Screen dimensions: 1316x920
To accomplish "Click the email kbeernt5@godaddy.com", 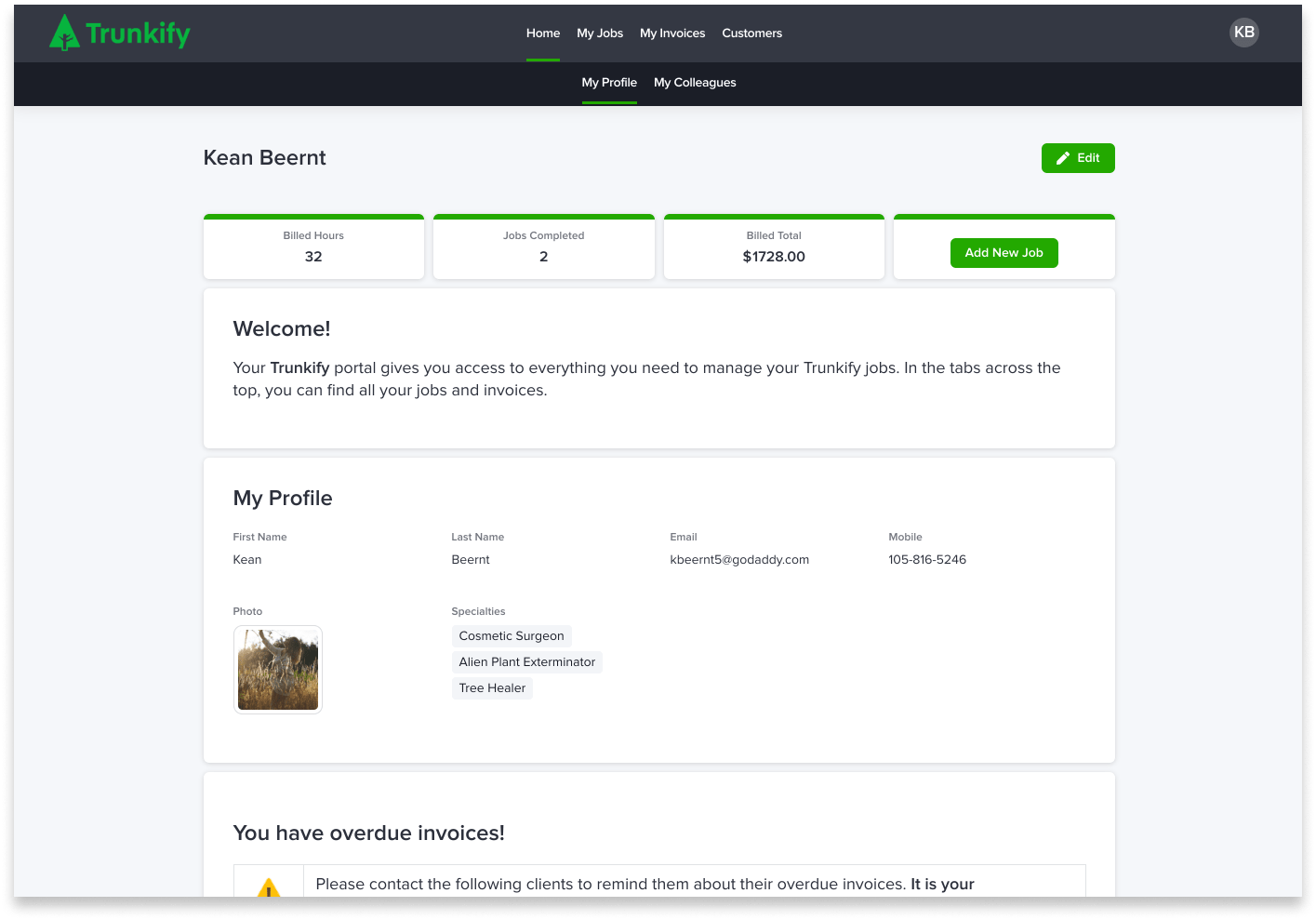I will click(739, 560).
